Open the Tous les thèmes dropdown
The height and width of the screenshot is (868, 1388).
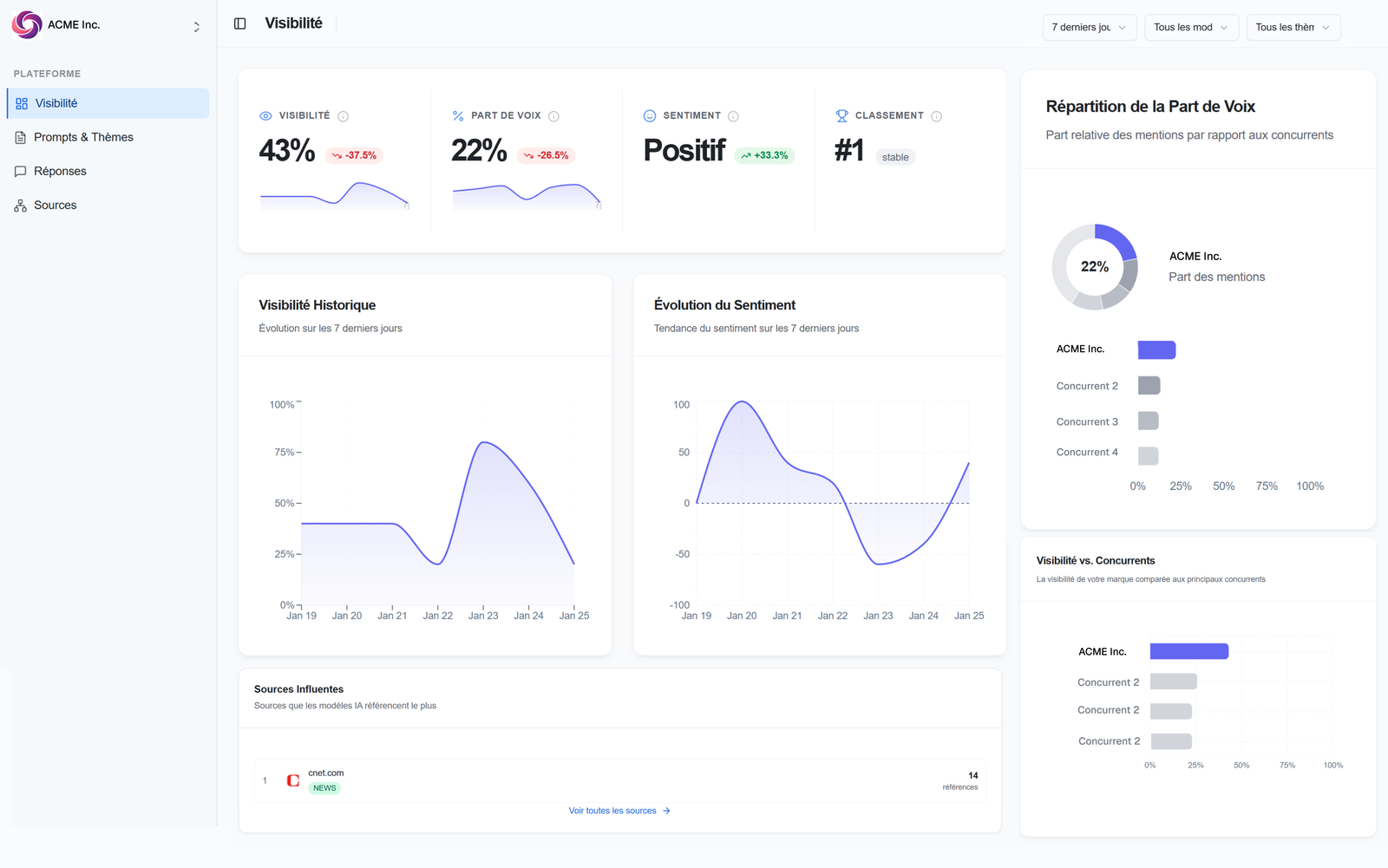click(1293, 28)
